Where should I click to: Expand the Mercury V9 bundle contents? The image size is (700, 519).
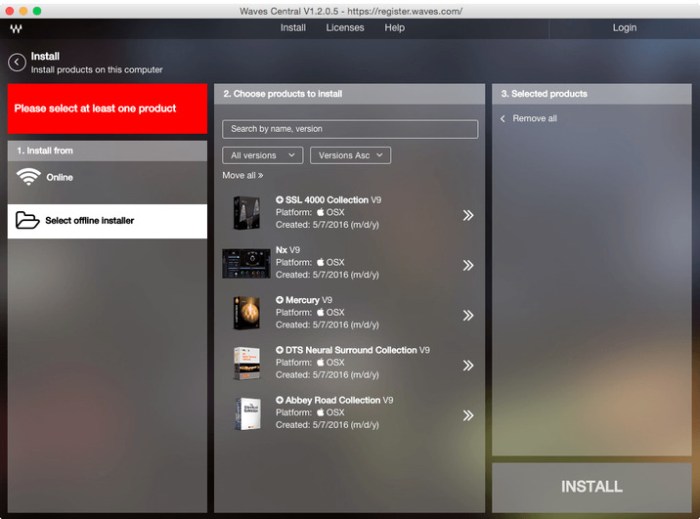pos(279,300)
